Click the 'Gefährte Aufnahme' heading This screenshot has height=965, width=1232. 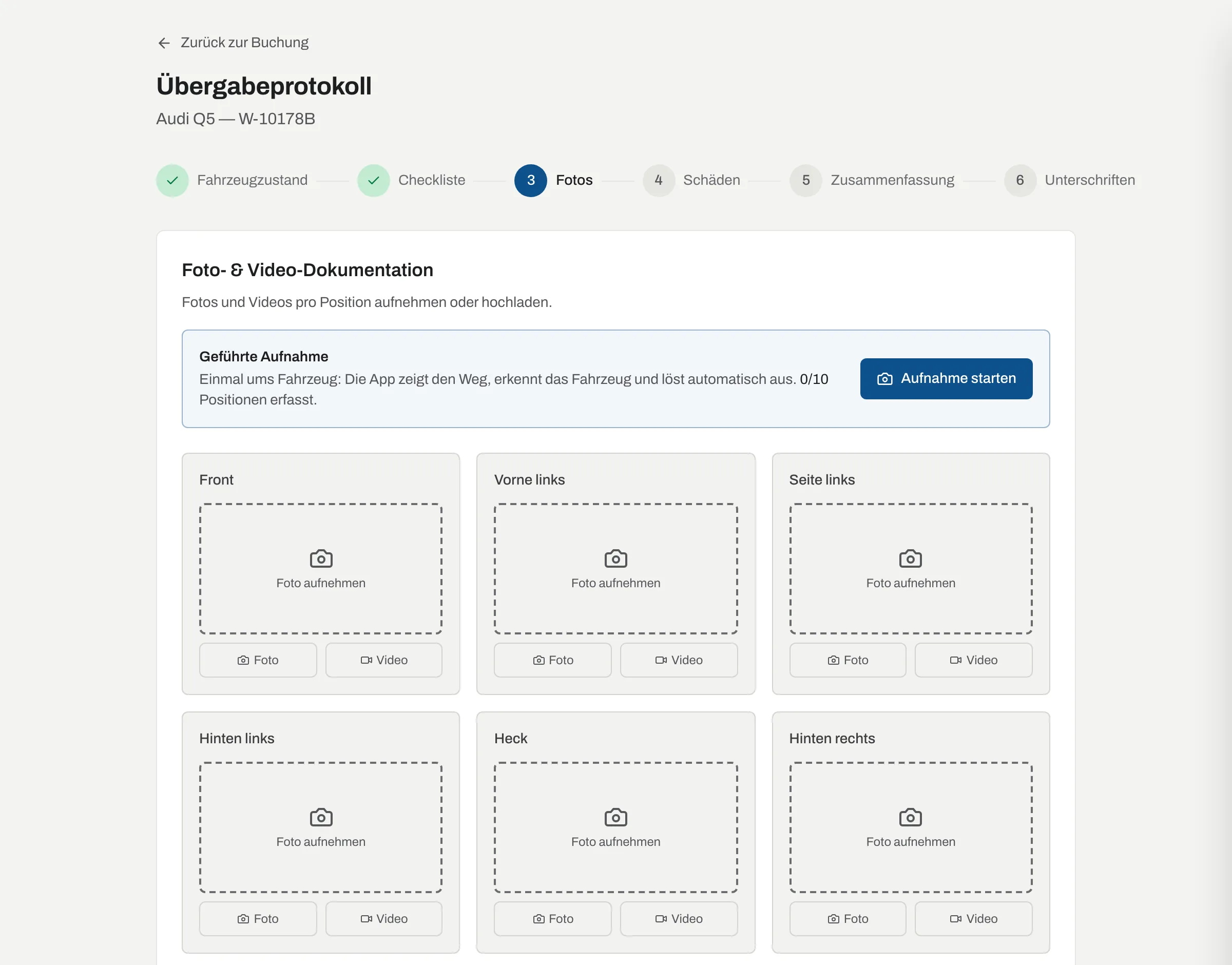click(x=264, y=357)
